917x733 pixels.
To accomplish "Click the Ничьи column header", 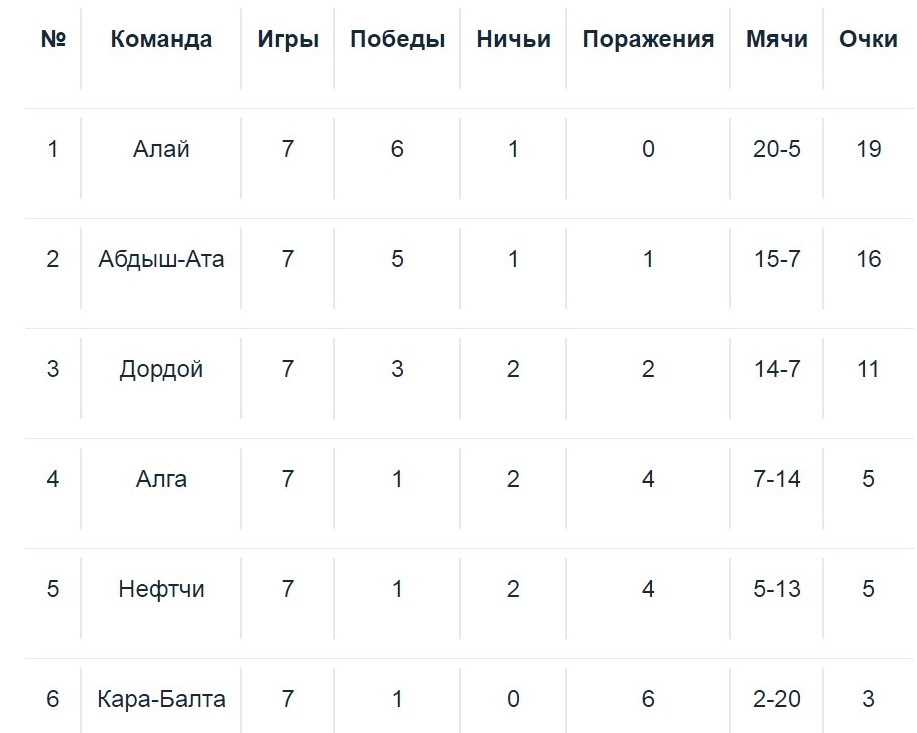I will [x=513, y=39].
